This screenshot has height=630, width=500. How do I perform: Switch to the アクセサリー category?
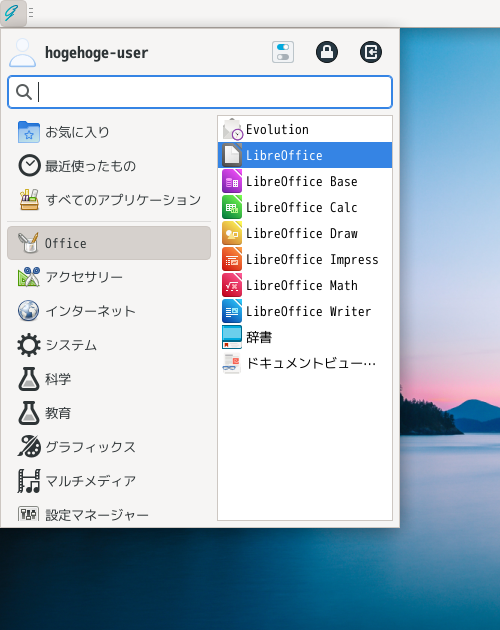pyautogui.click(x=109, y=277)
